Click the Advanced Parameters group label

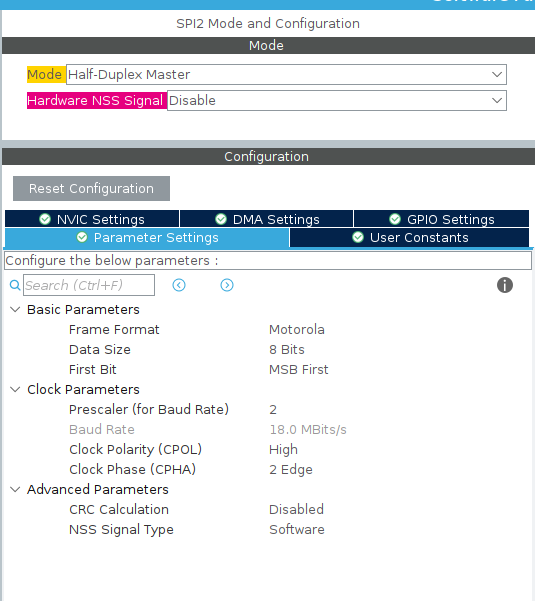tap(98, 489)
